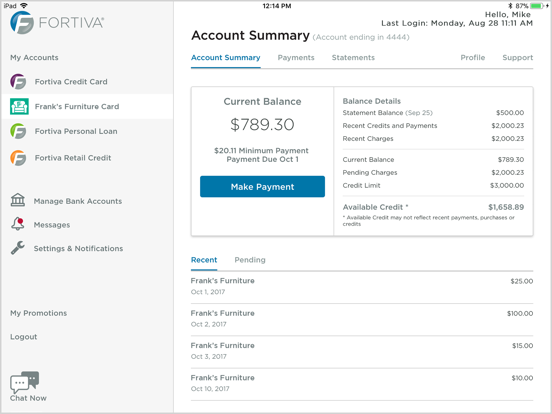Select Frank's Furniture Oct 2, 2017 transaction
The width and height of the screenshot is (552, 414).
[362, 319]
